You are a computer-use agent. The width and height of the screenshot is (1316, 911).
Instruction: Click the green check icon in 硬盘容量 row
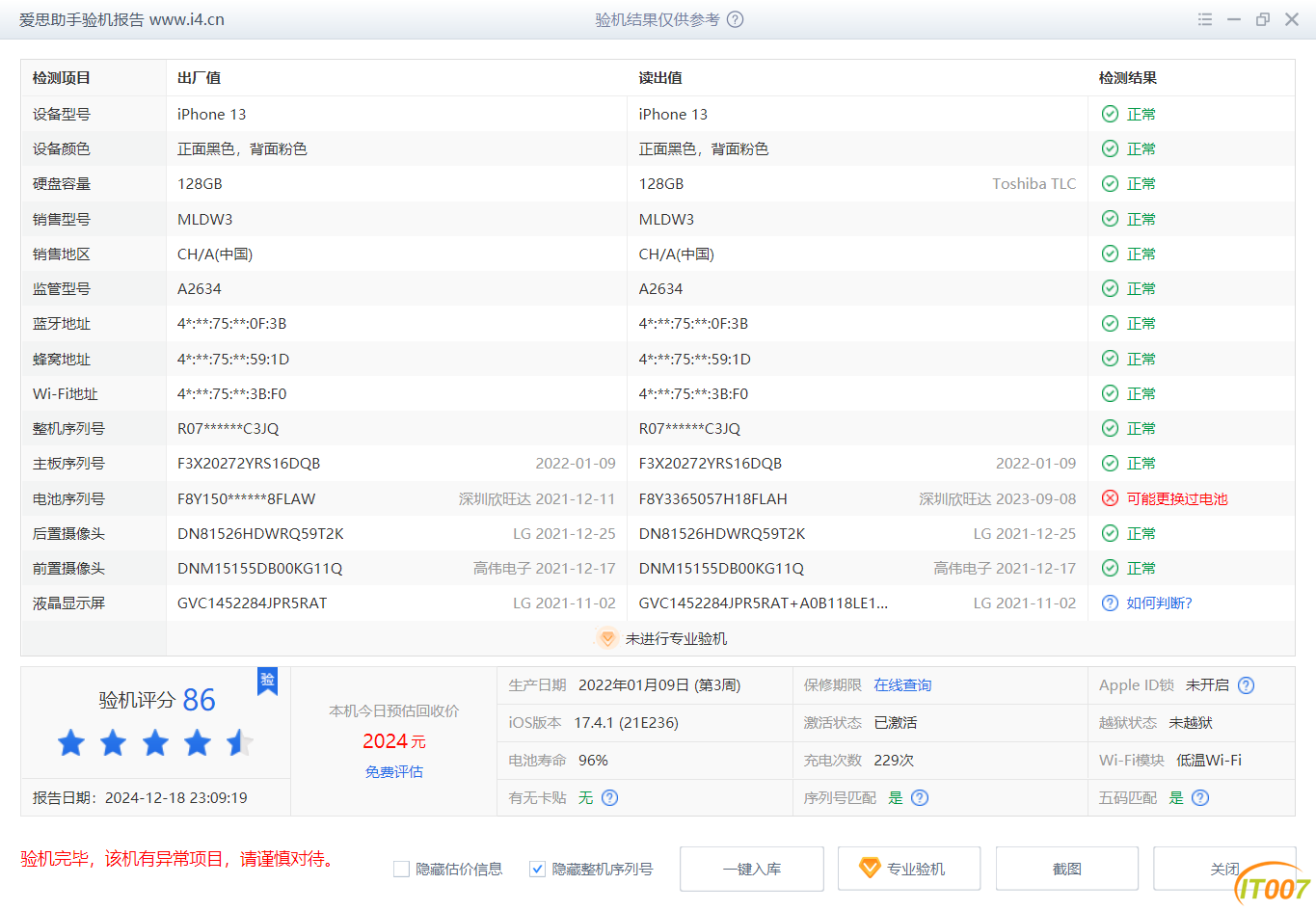point(1110,183)
